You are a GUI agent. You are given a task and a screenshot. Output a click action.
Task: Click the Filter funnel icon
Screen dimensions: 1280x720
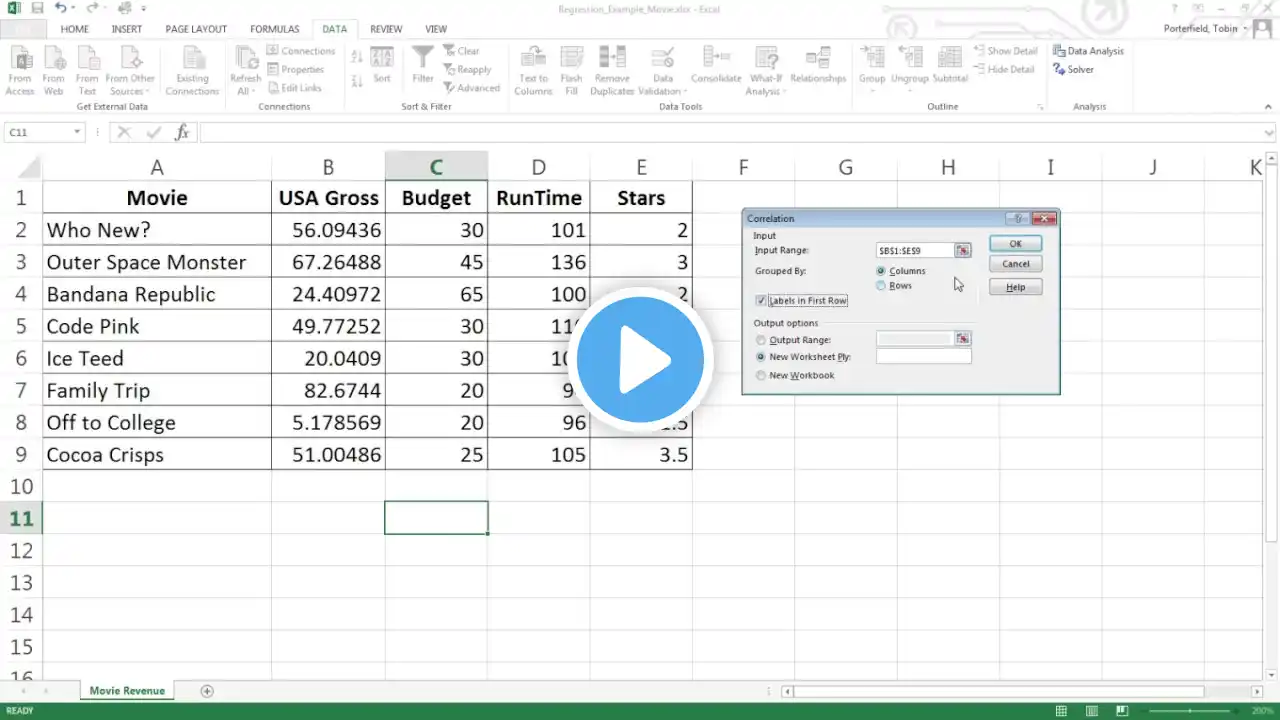[x=423, y=58]
